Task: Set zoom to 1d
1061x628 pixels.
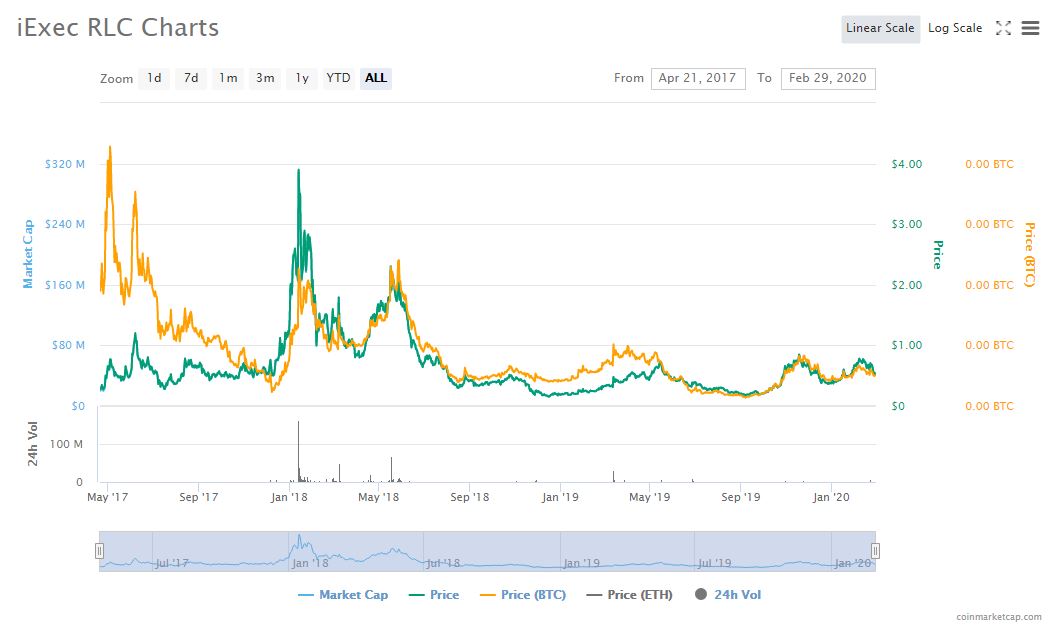Action: [x=154, y=78]
